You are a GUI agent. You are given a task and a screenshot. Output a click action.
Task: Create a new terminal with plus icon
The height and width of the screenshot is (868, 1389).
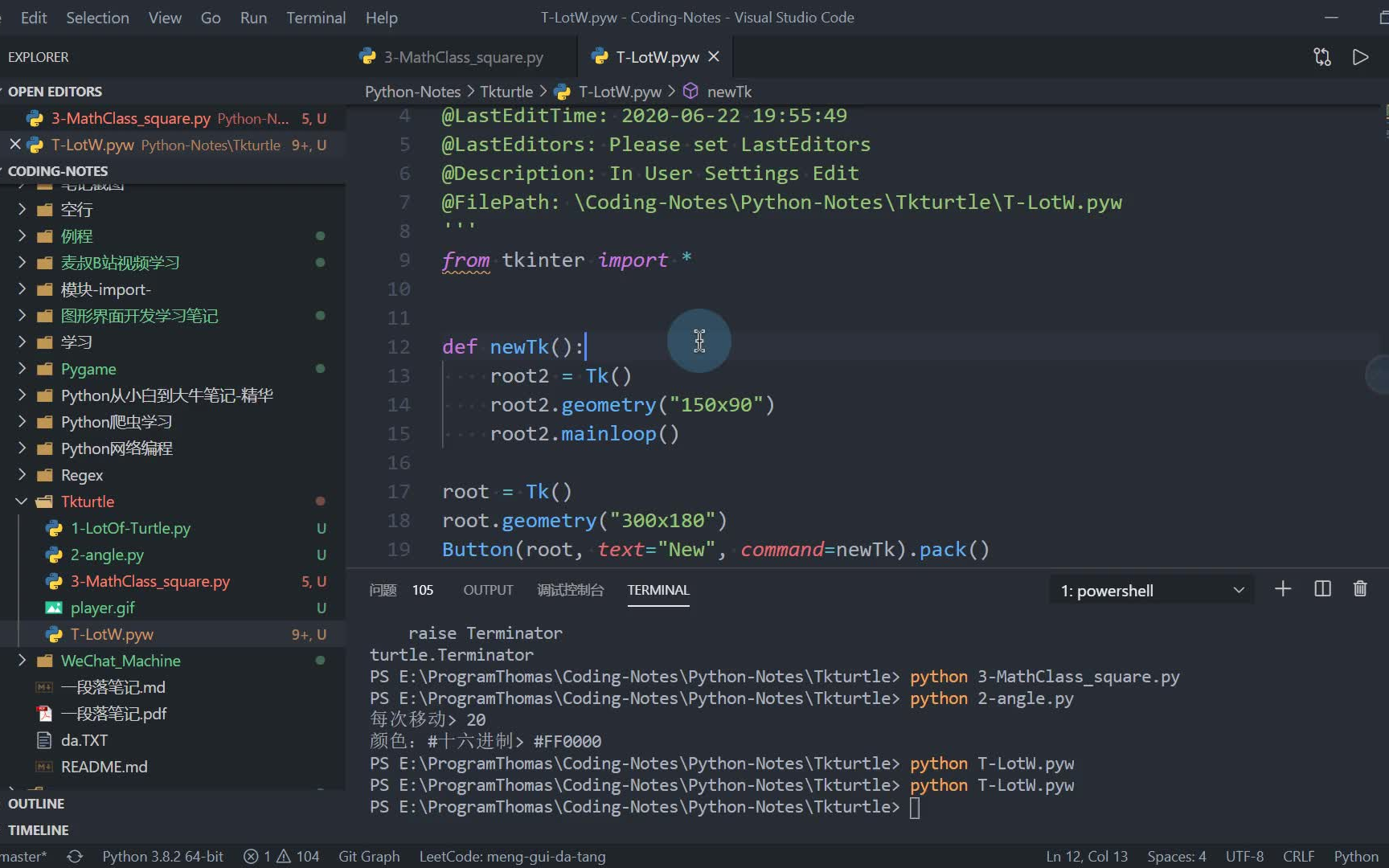(1283, 589)
